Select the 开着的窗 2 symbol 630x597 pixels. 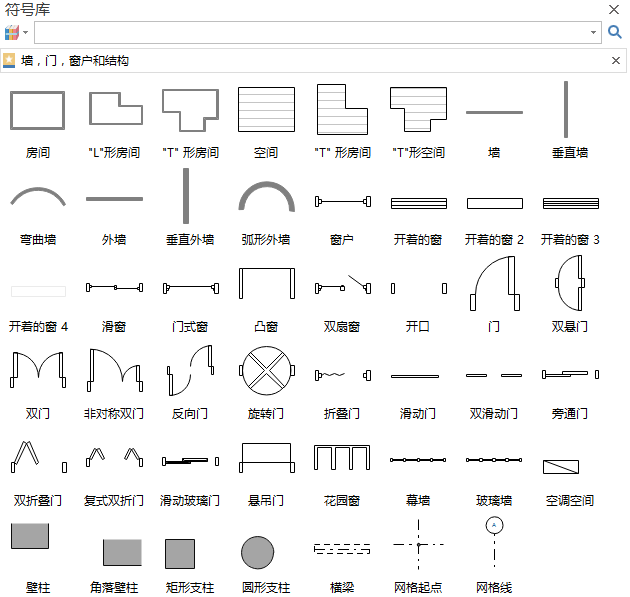coord(495,203)
